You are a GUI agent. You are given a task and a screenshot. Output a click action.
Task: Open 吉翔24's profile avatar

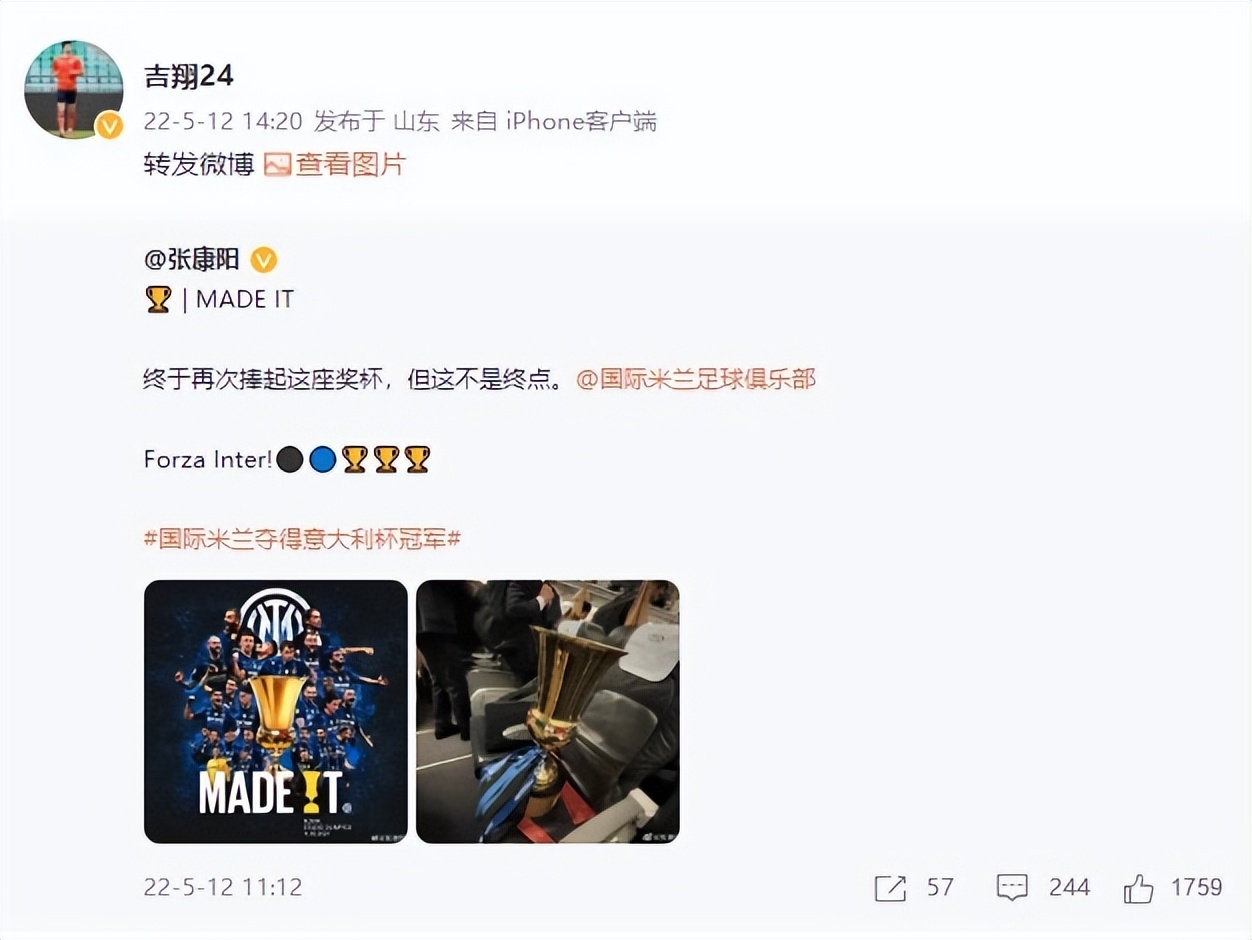pyautogui.click(x=74, y=89)
